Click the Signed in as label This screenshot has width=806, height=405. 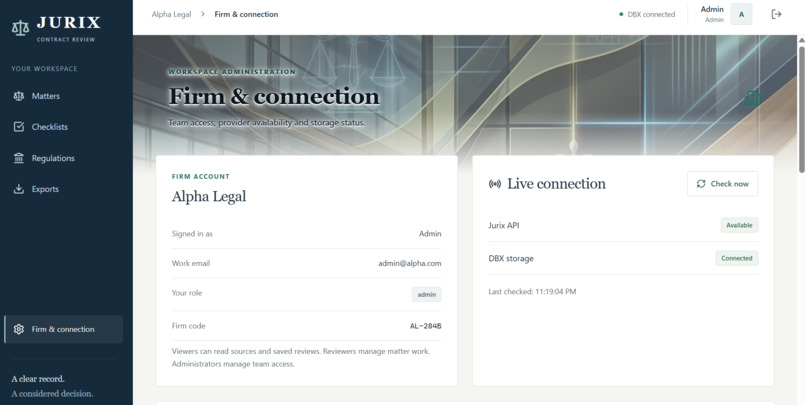(192, 233)
